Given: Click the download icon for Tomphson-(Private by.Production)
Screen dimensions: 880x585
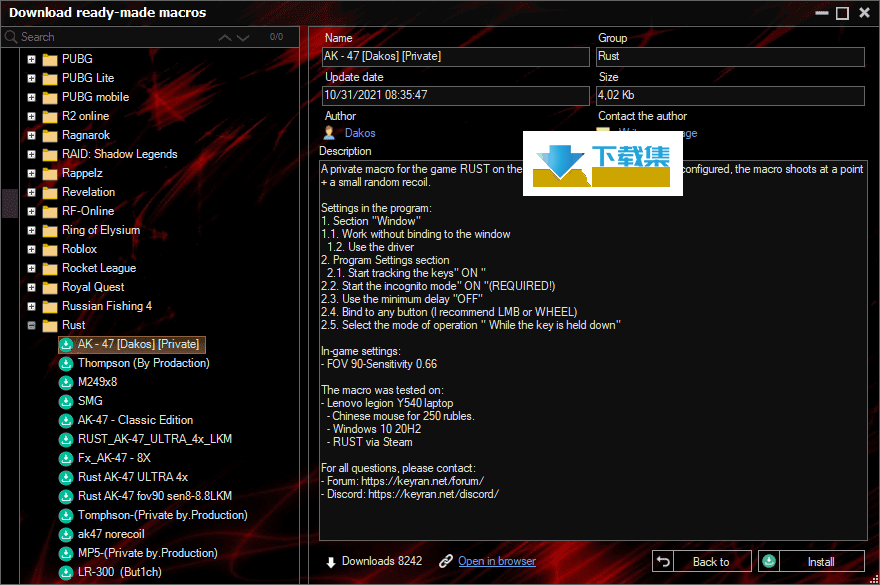Looking at the screenshot, I should (66, 515).
